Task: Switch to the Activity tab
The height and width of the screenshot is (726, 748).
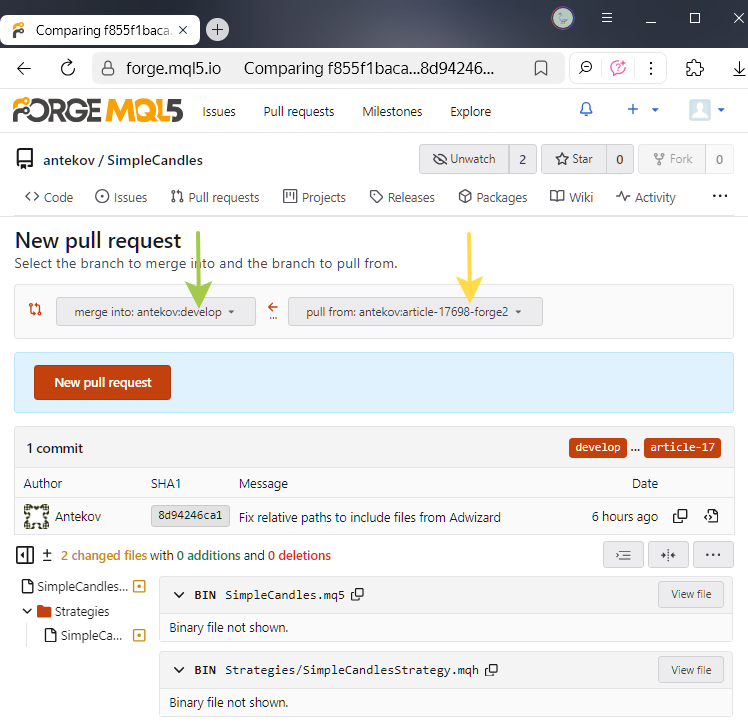Action: 645,197
